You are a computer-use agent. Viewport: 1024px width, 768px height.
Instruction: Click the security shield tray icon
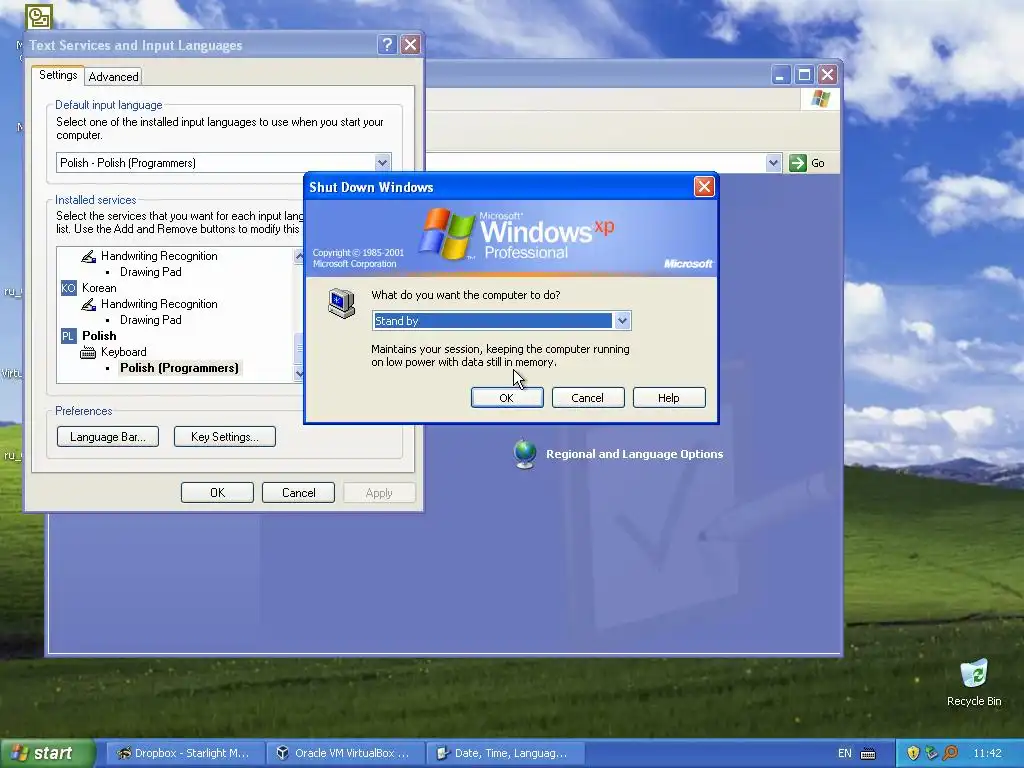point(913,754)
